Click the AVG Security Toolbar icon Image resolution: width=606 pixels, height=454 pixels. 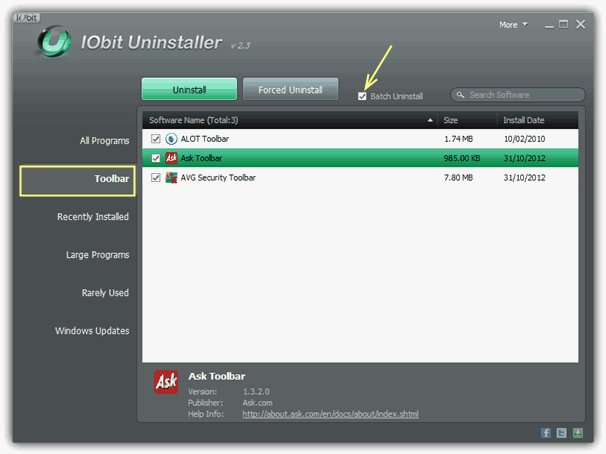(171, 178)
